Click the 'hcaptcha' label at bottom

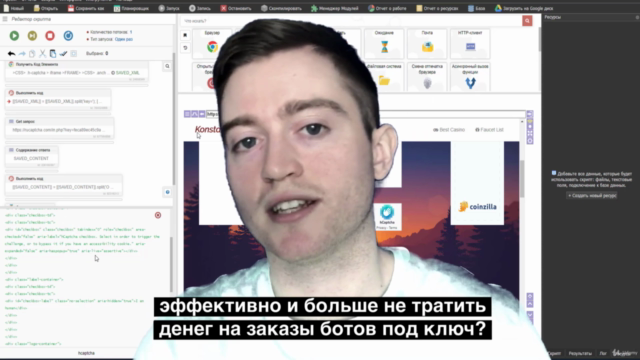tap(86, 353)
